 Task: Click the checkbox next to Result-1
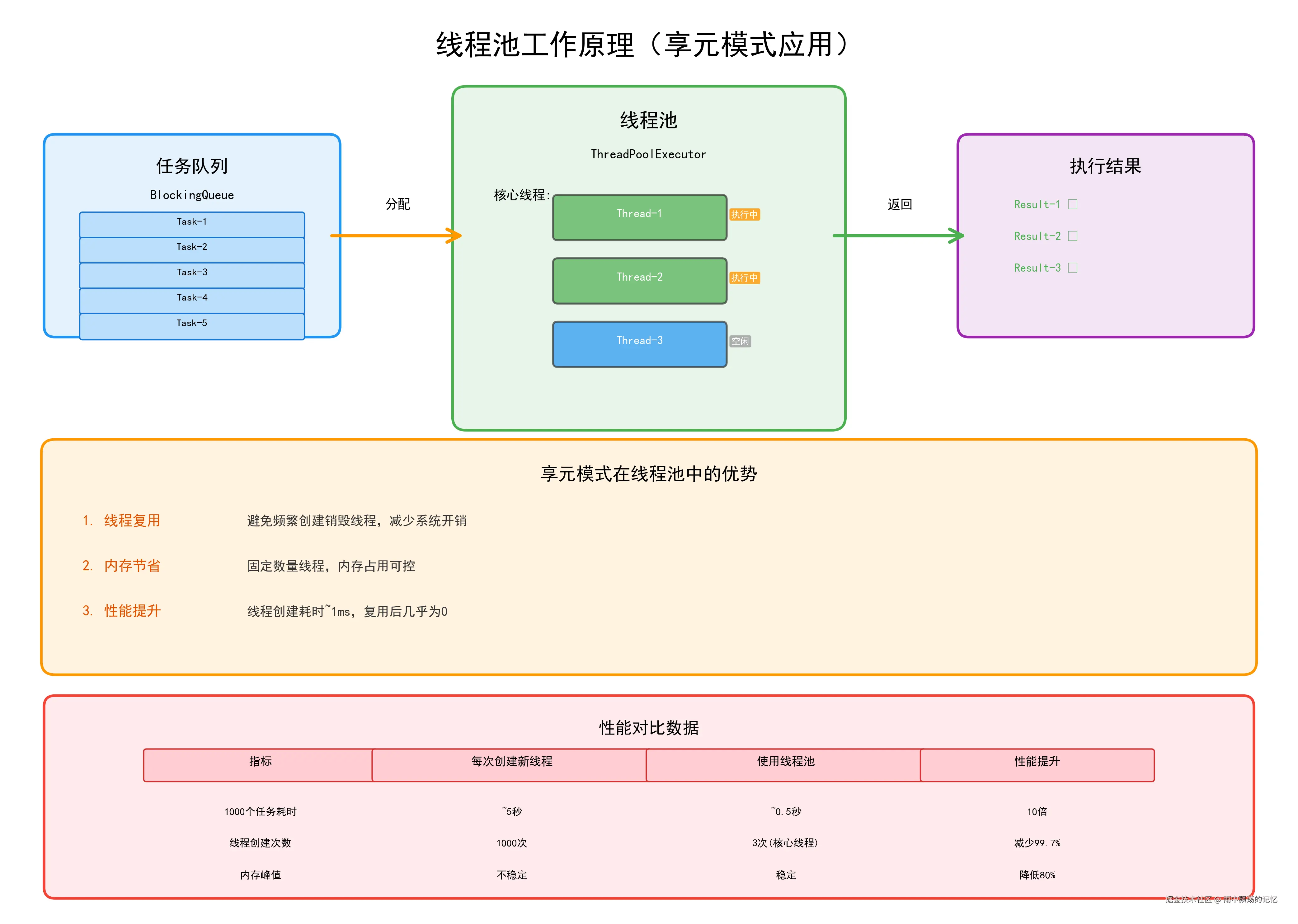1073,204
